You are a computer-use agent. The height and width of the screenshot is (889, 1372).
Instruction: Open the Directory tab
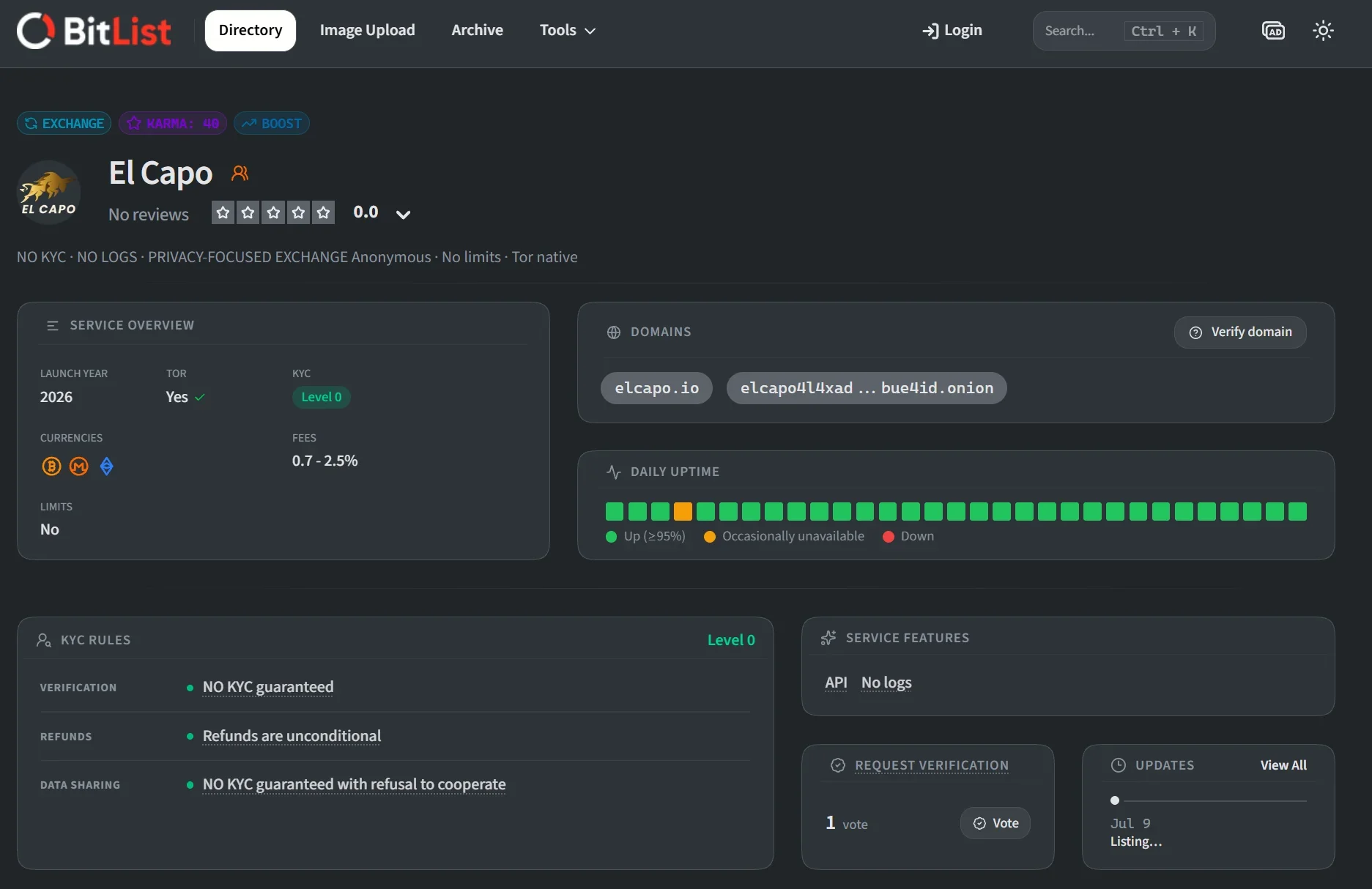[x=251, y=31]
